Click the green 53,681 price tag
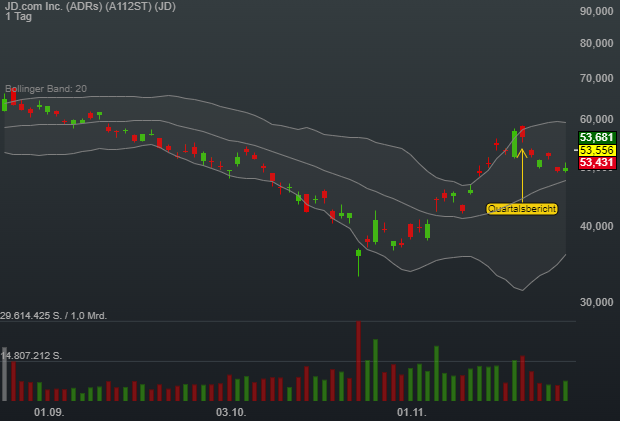 [x=597, y=138]
